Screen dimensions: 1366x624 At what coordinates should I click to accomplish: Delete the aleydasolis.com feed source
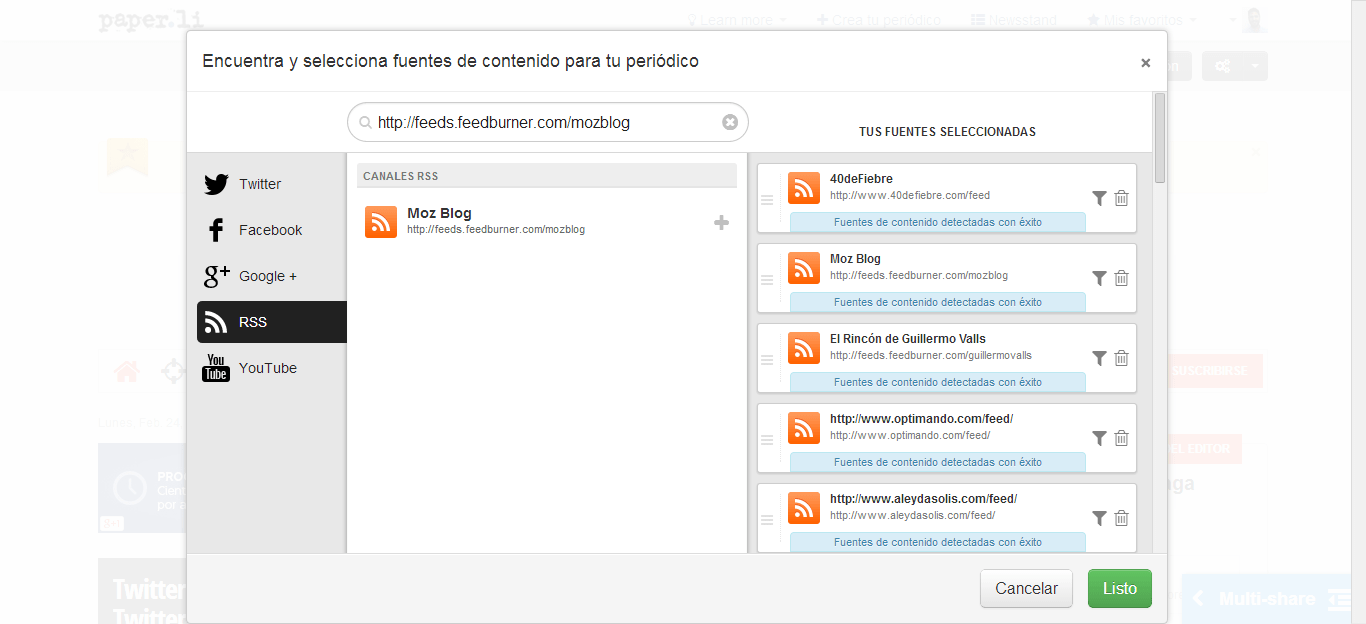[1121, 518]
